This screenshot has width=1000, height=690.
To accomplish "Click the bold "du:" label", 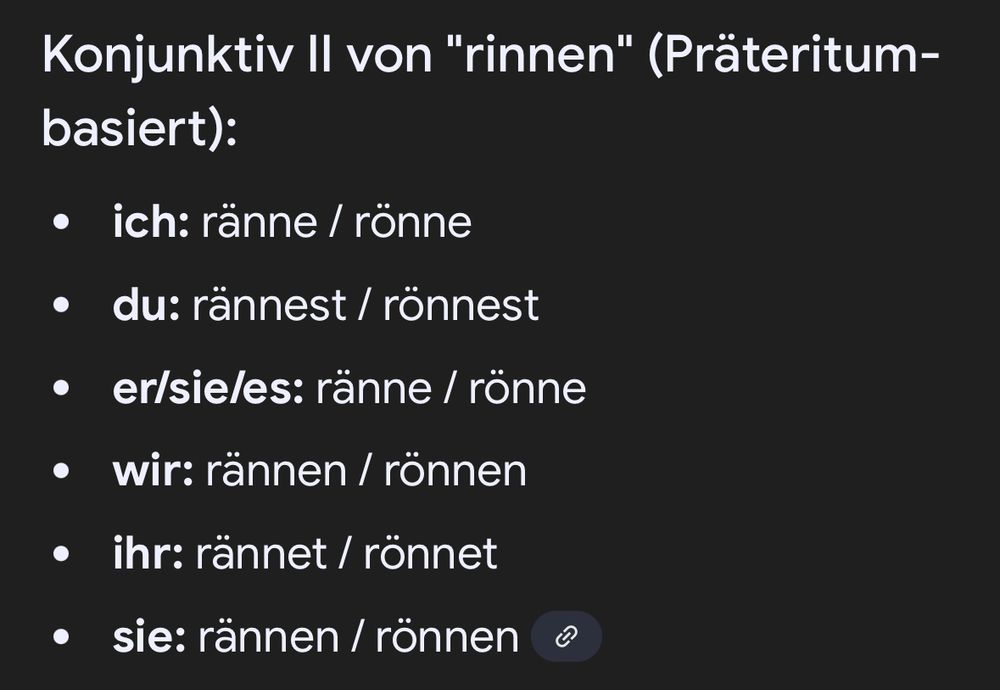I will click(146, 305).
